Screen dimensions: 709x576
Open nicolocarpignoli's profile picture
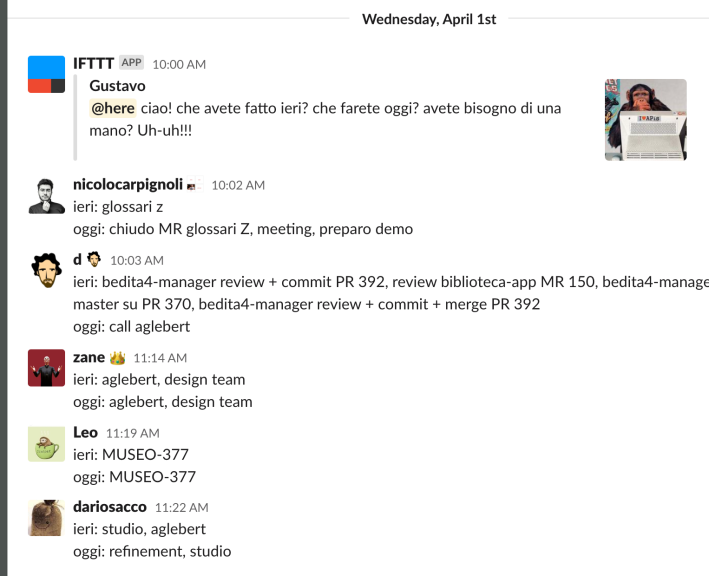coord(46,195)
